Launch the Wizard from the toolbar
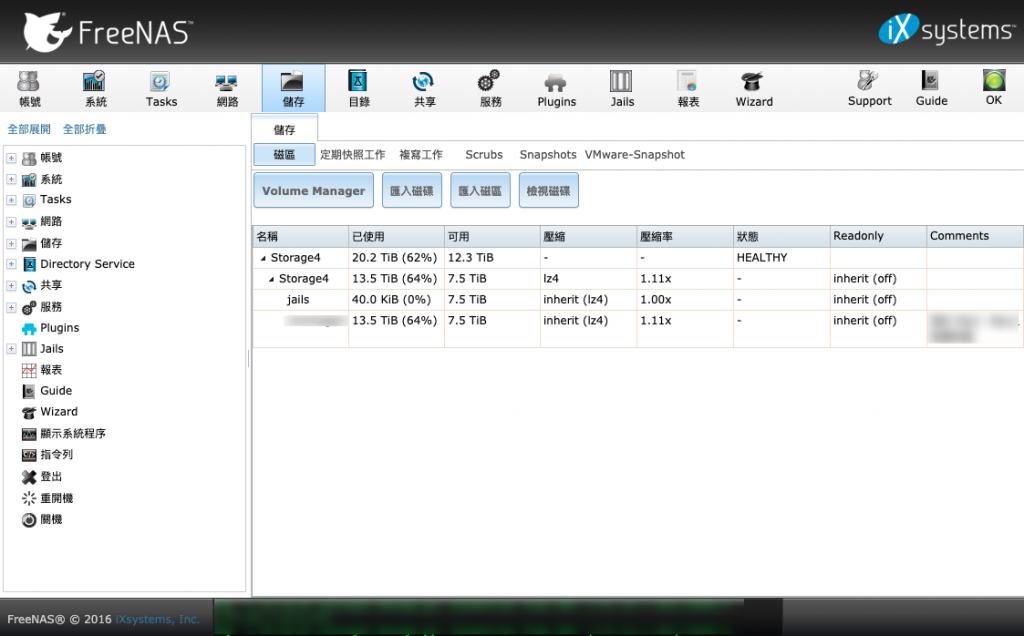Image resolution: width=1024 pixels, height=636 pixels. [x=754, y=88]
